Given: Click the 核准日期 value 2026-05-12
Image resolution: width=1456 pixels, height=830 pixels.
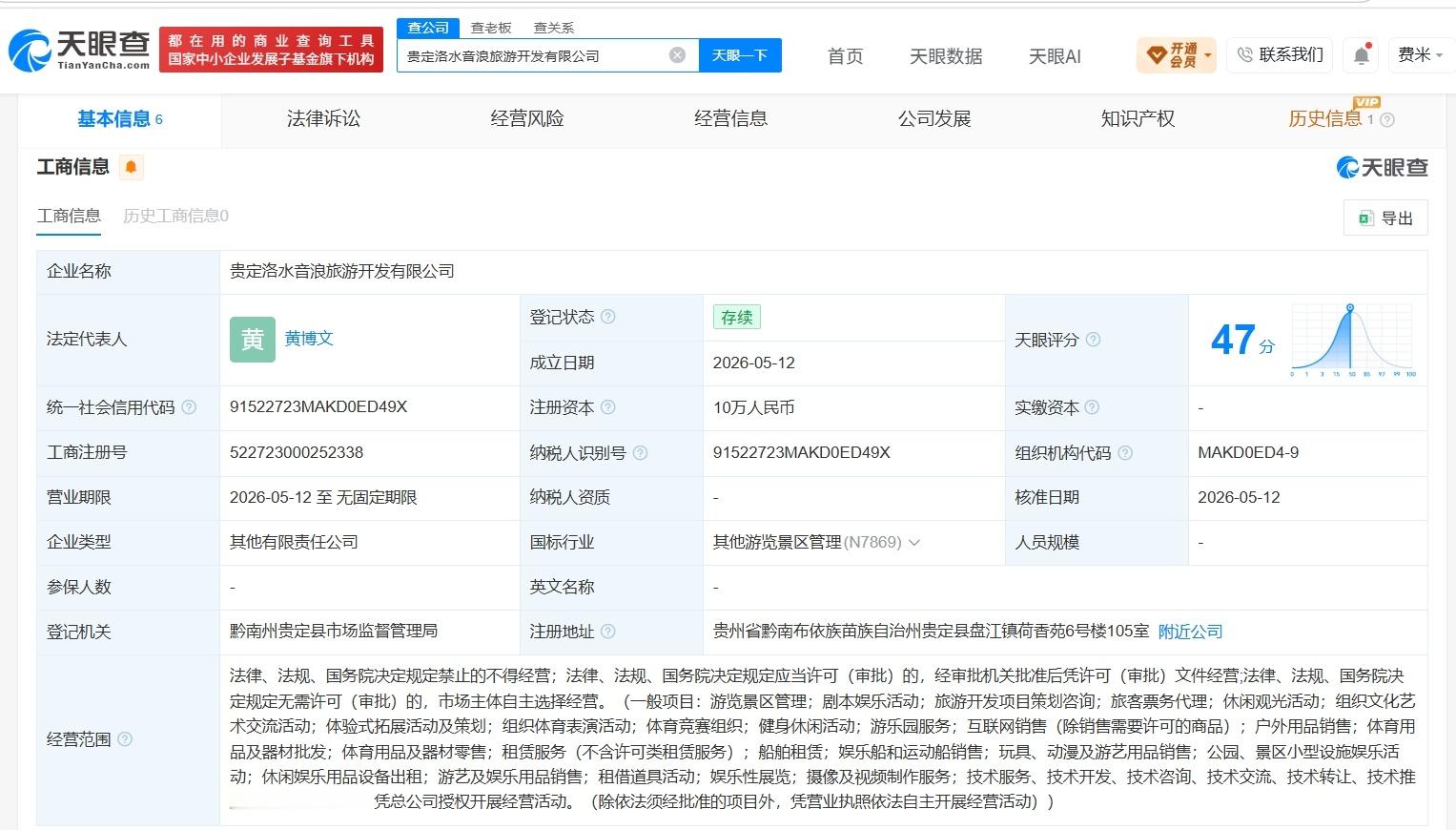Looking at the screenshot, I should (x=1239, y=497).
